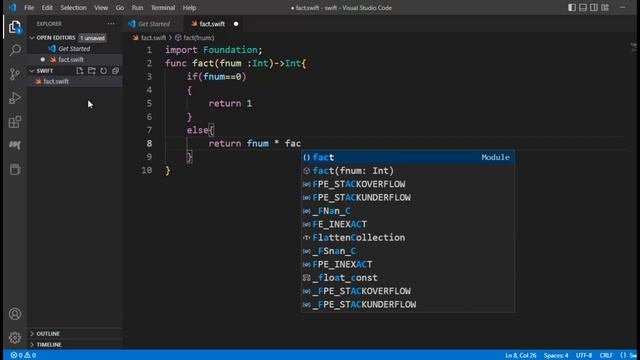Open the View menu
640x360 pixels.
point(101,7)
